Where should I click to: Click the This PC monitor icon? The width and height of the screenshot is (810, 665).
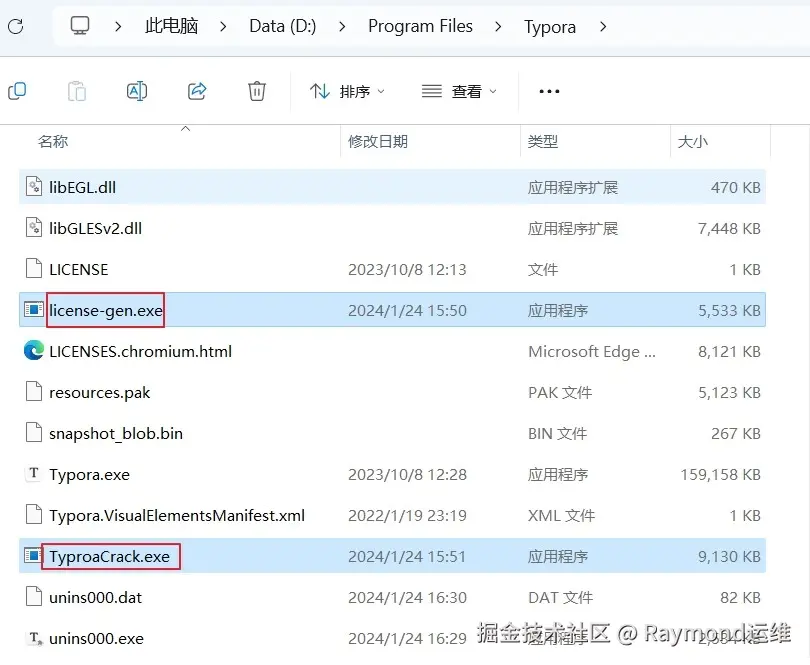(80, 25)
